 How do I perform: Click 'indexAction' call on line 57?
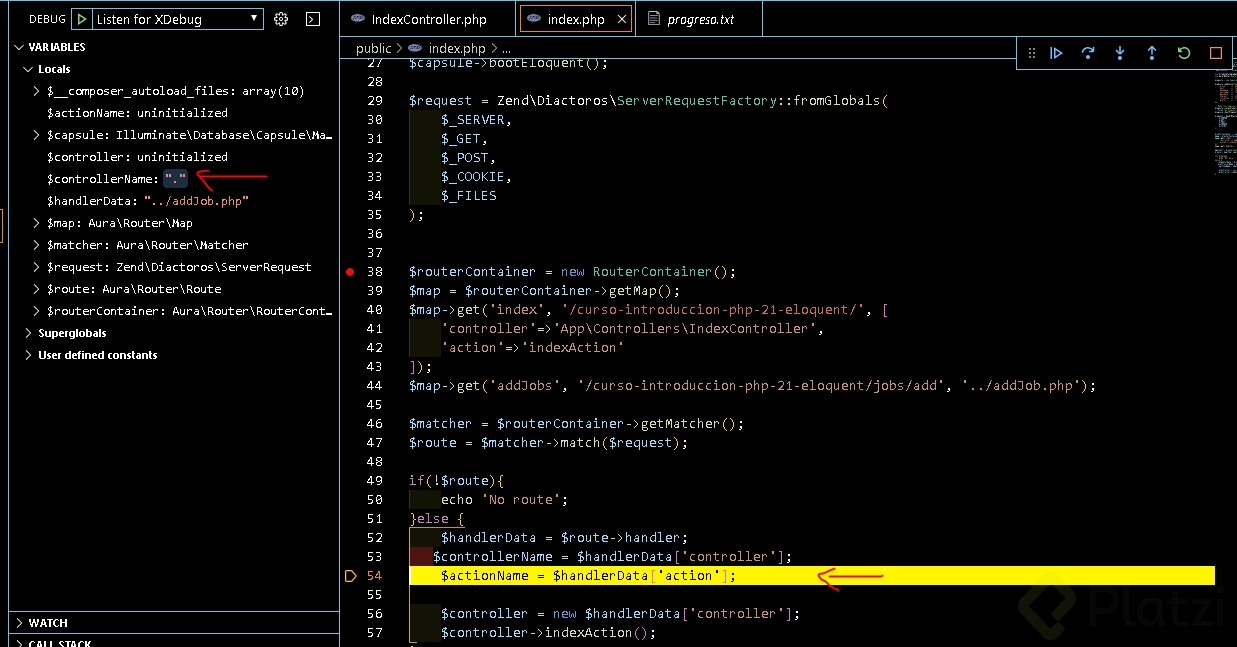pos(589,633)
